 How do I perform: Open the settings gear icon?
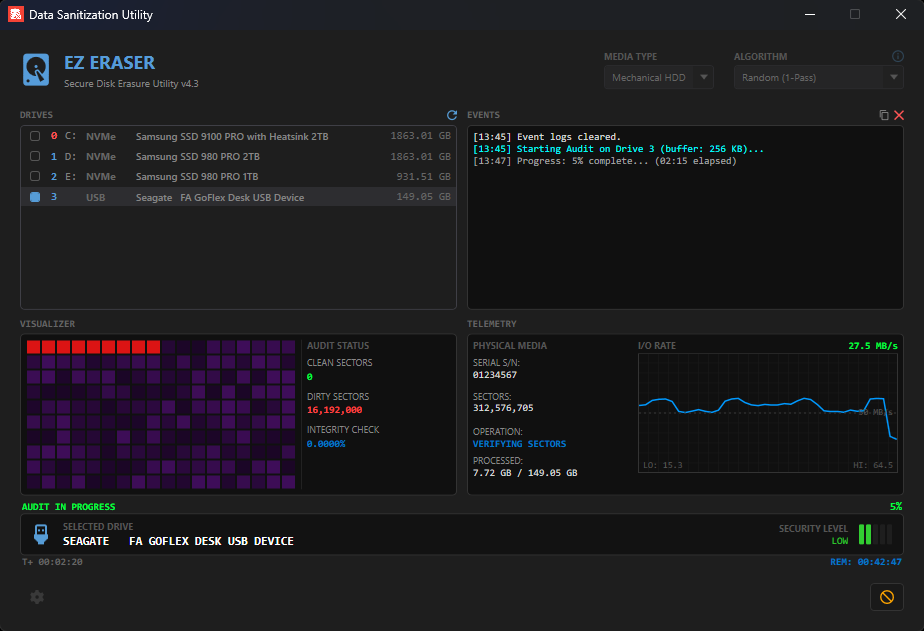click(x=37, y=597)
